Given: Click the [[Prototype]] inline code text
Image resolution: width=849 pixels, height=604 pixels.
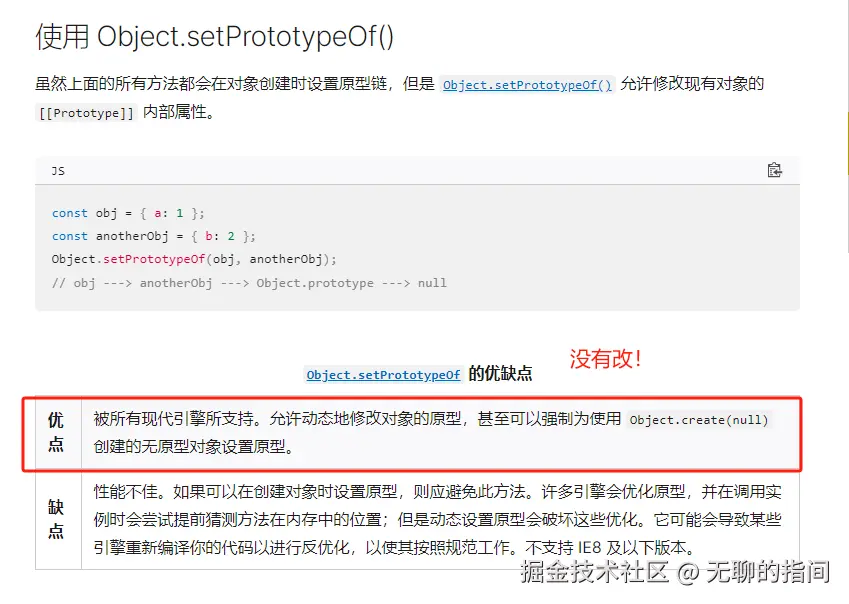Looking at the screenshot, I should pos(86,113).
